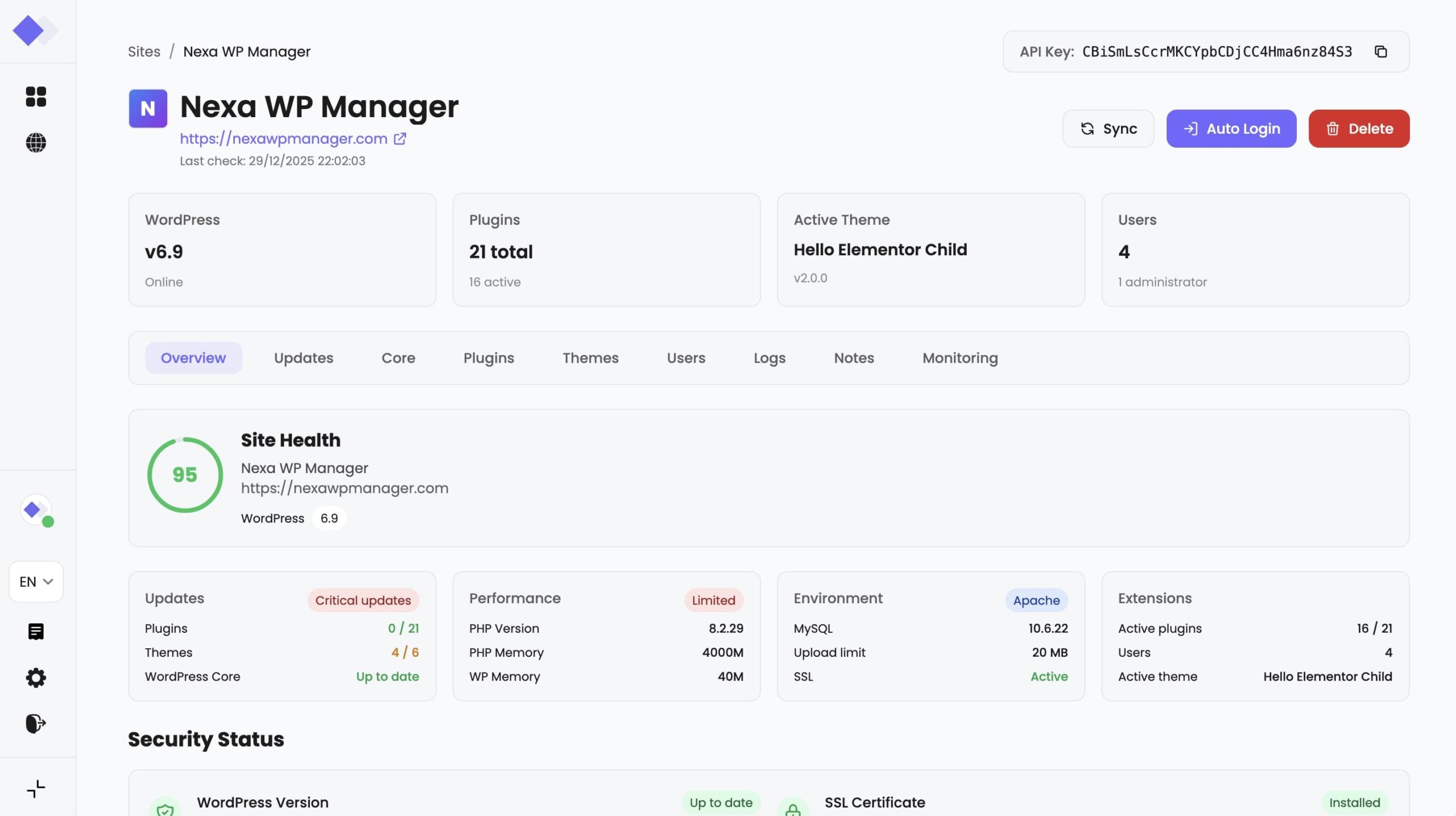Click the Sync button

click(1108, 129)
